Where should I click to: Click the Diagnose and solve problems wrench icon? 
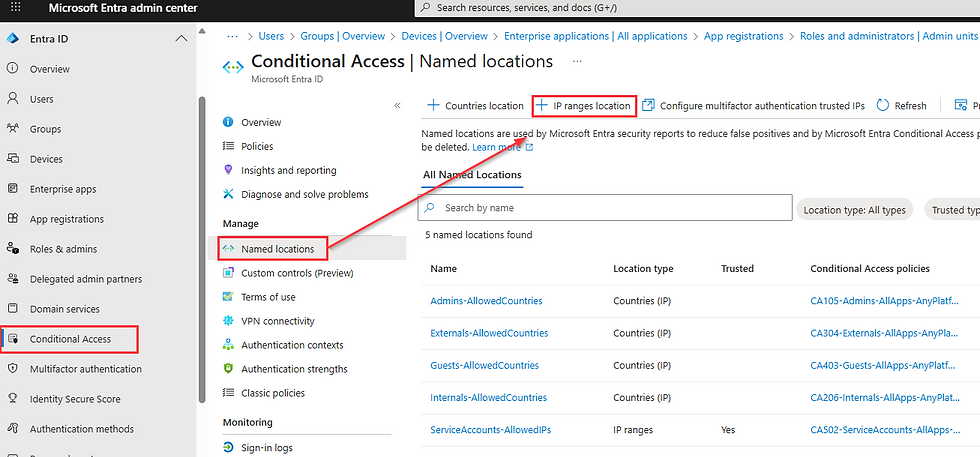tap(228, 194)
